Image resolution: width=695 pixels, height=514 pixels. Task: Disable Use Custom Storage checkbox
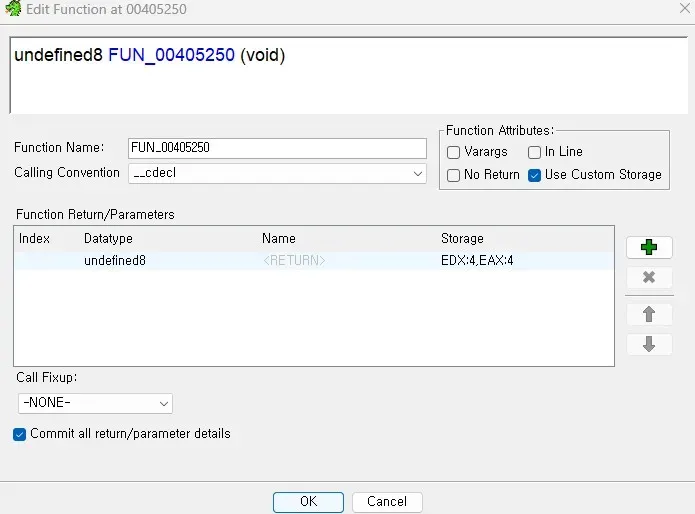(x=535, y=175)
